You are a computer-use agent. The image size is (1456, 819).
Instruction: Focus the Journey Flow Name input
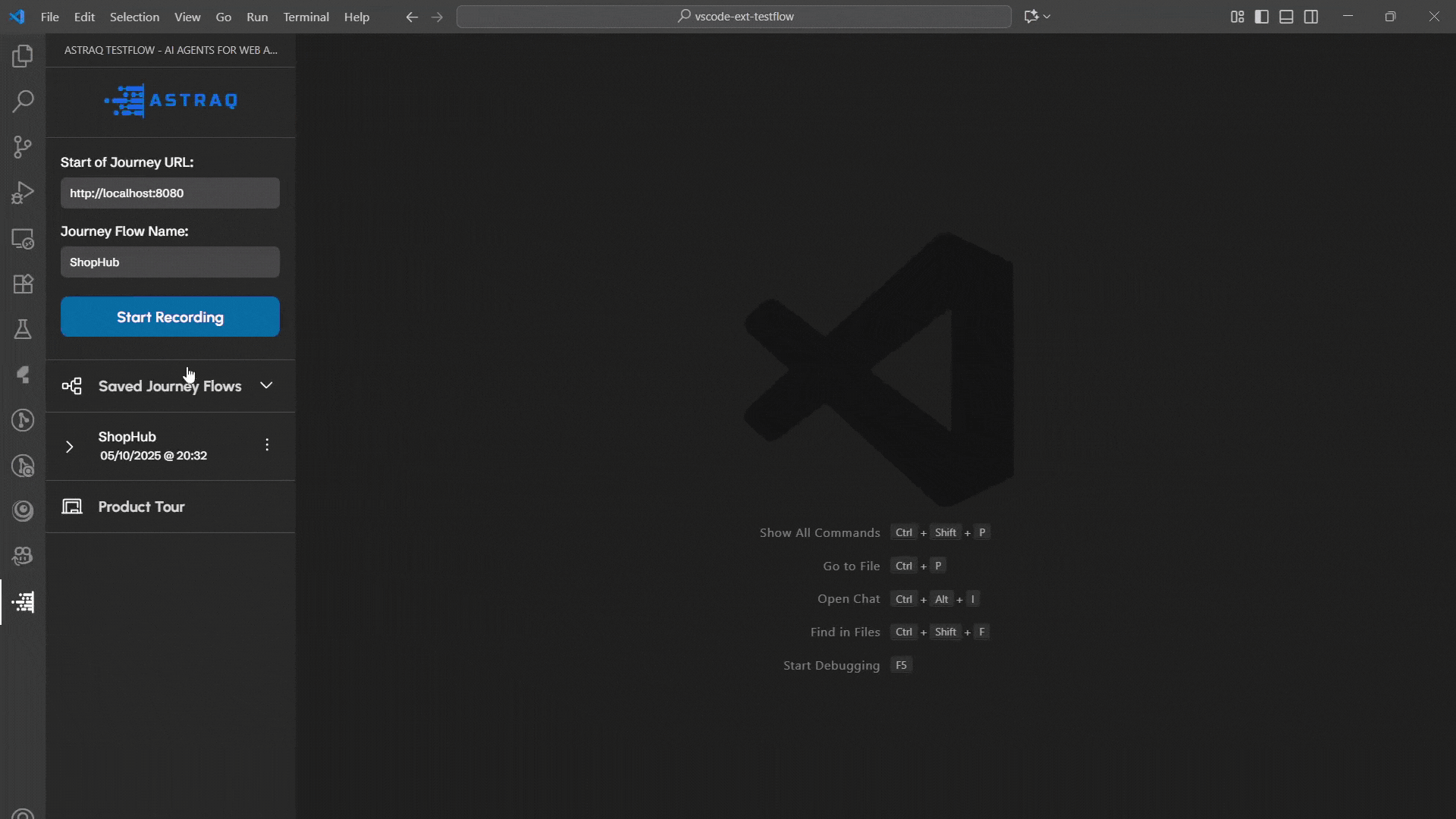point(170,262)
